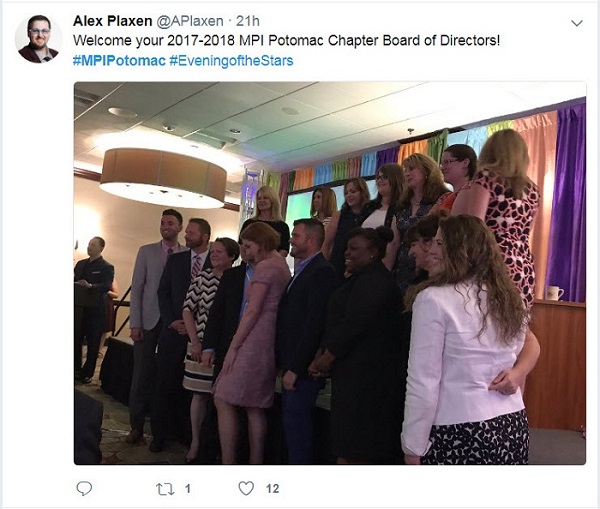
Task: Like the tweet with heart icon
Action: 246,489
